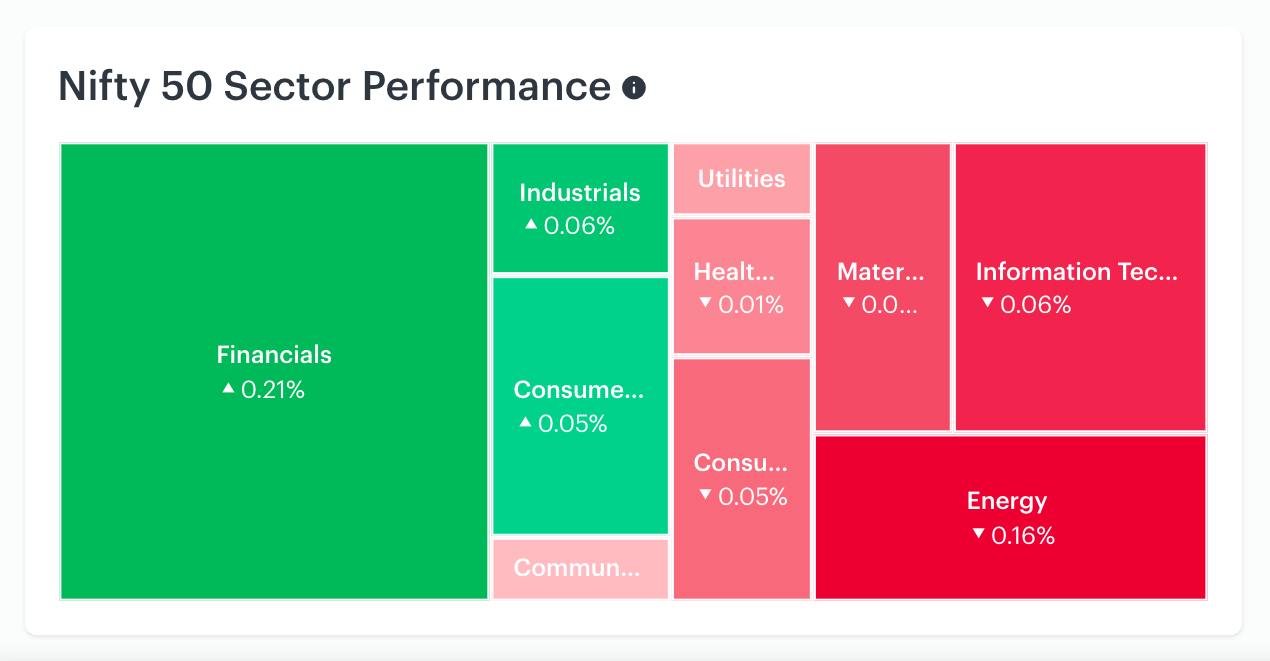Click the up arrow in Financials tile
This screenshot has height=661, width=1270.
tap(228, 388)
